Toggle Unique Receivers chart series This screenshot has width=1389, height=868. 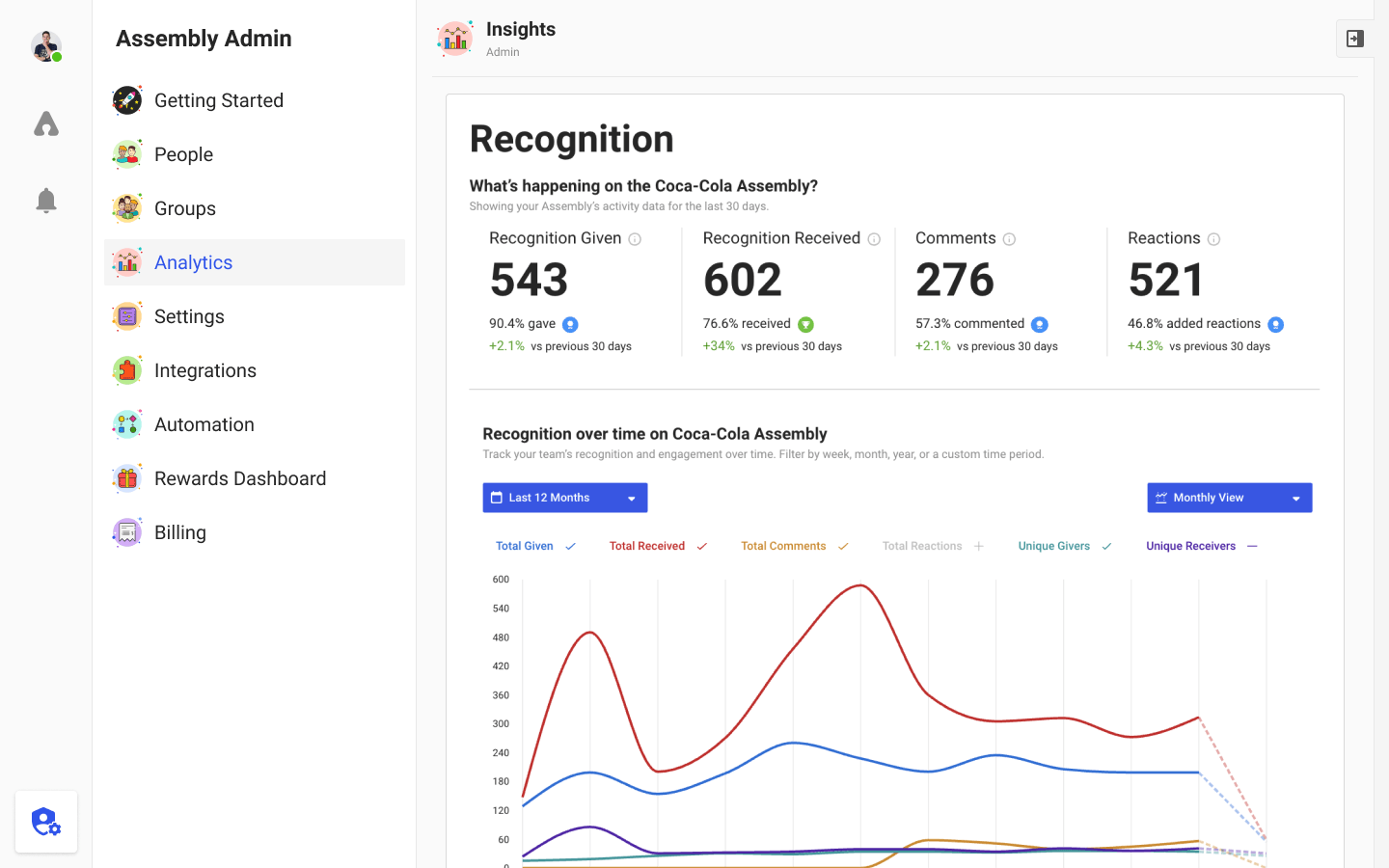click(x=1202, y=546)
